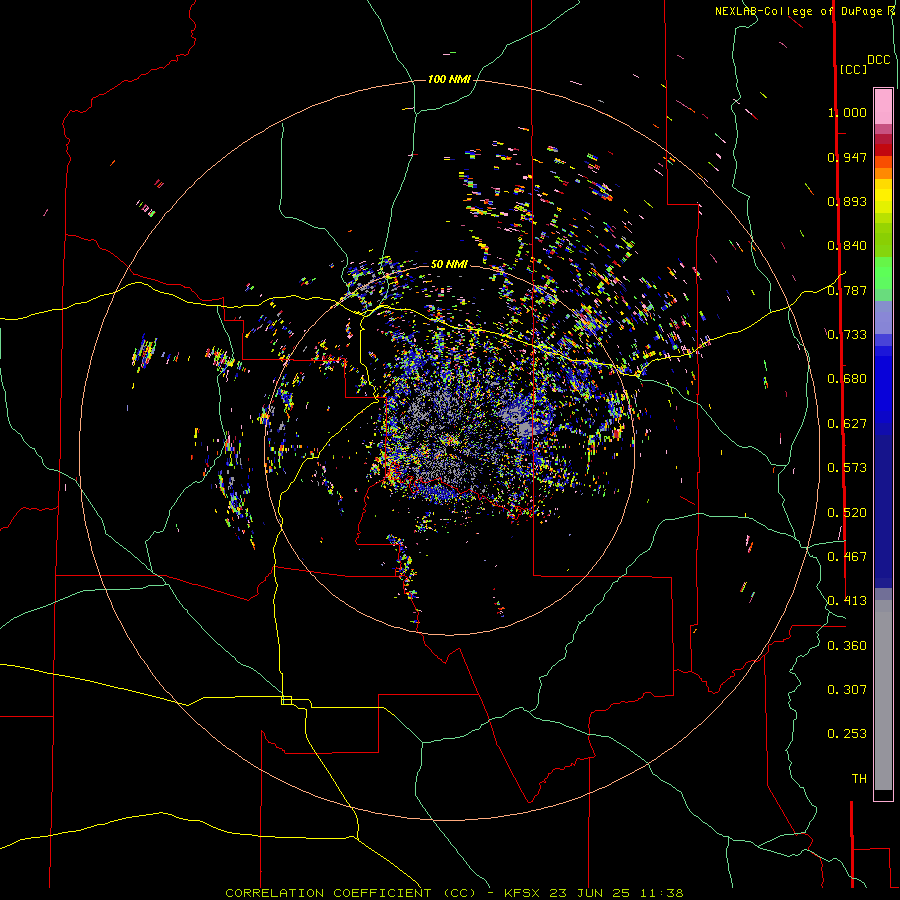Click the 0.840 scale value
The image size is (900, 900).
coord(847,246)
